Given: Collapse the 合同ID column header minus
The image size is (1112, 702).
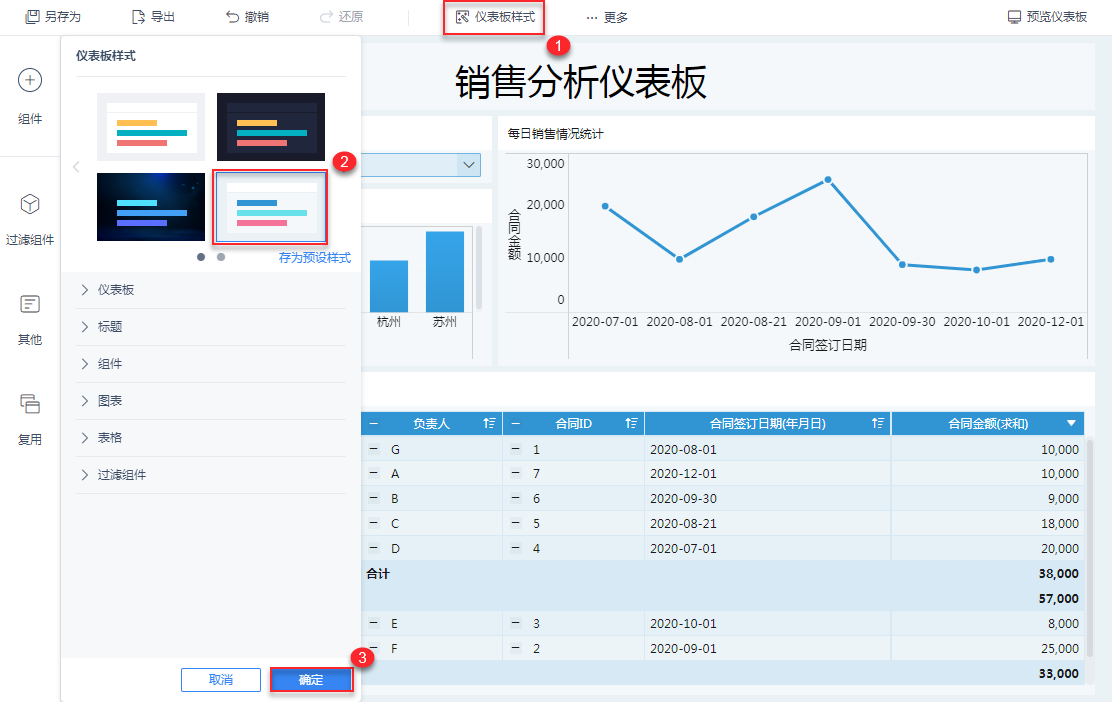Looking at the screenshot, I should pos(516,423).
